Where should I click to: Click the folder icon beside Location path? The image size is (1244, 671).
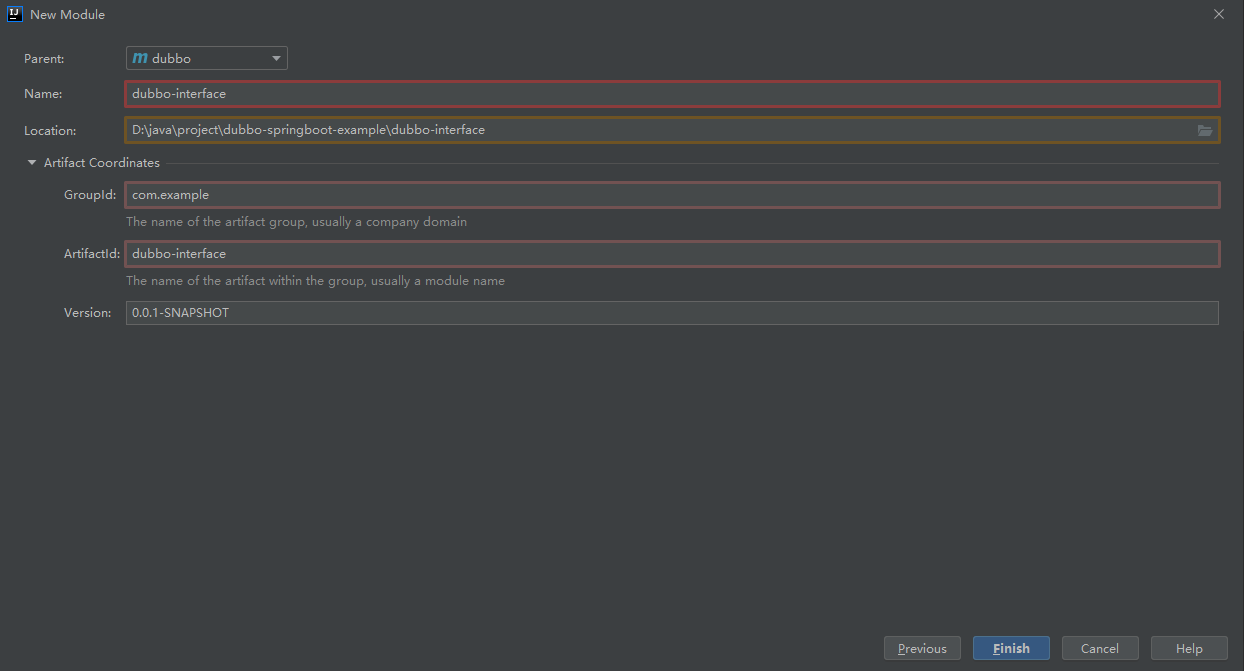click(x=1204, y=129)
